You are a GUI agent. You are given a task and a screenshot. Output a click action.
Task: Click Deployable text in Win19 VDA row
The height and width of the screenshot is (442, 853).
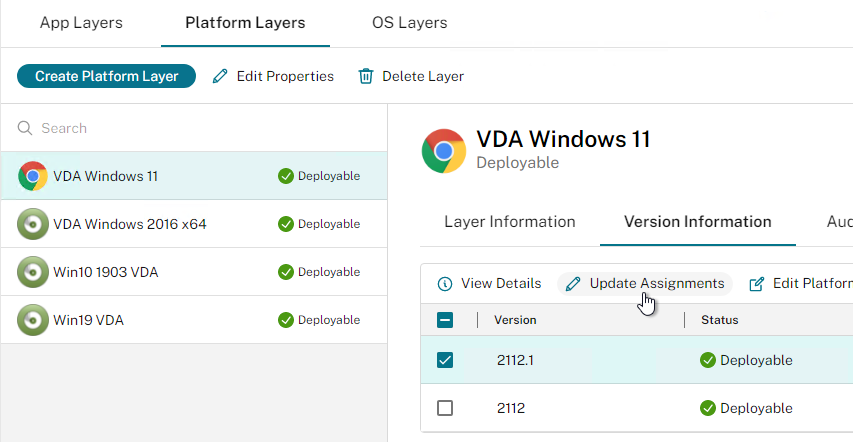[x=329, y=320]
